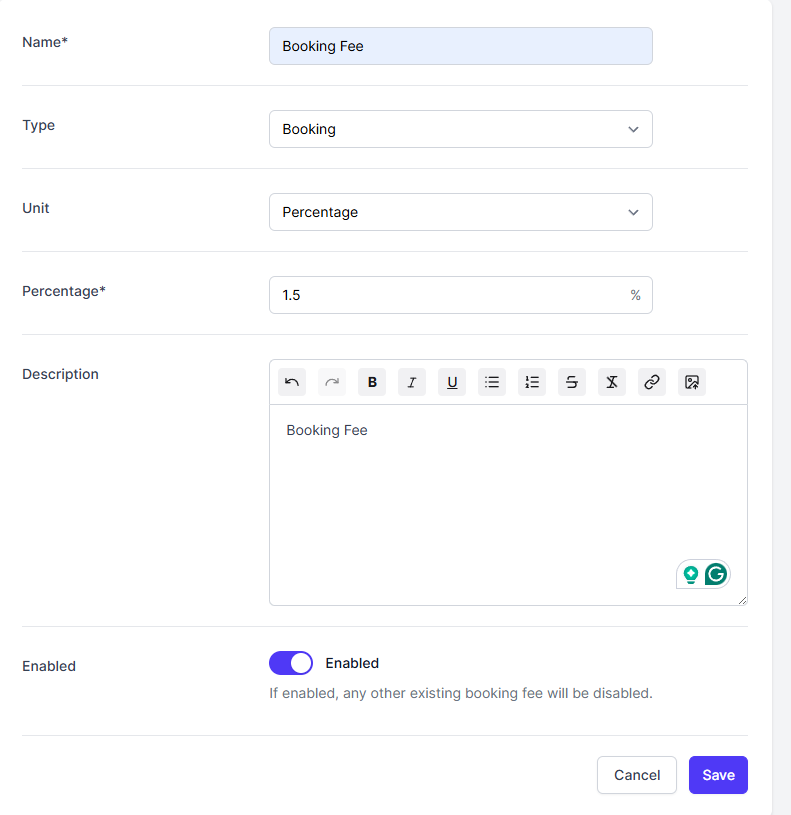The image size is (791, 815).
Task: Clear text formatting in the editor
Action: pyautogui.click(x=612, y=382)
